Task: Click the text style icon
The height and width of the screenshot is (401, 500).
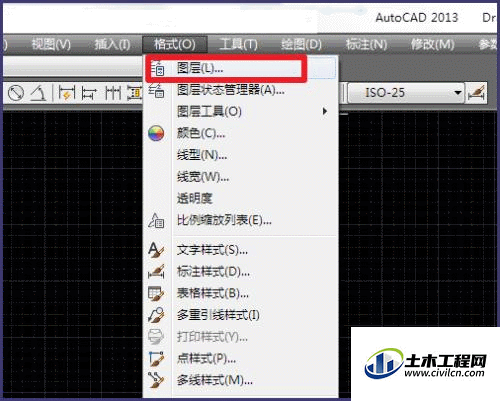Action: pos(156,250)
